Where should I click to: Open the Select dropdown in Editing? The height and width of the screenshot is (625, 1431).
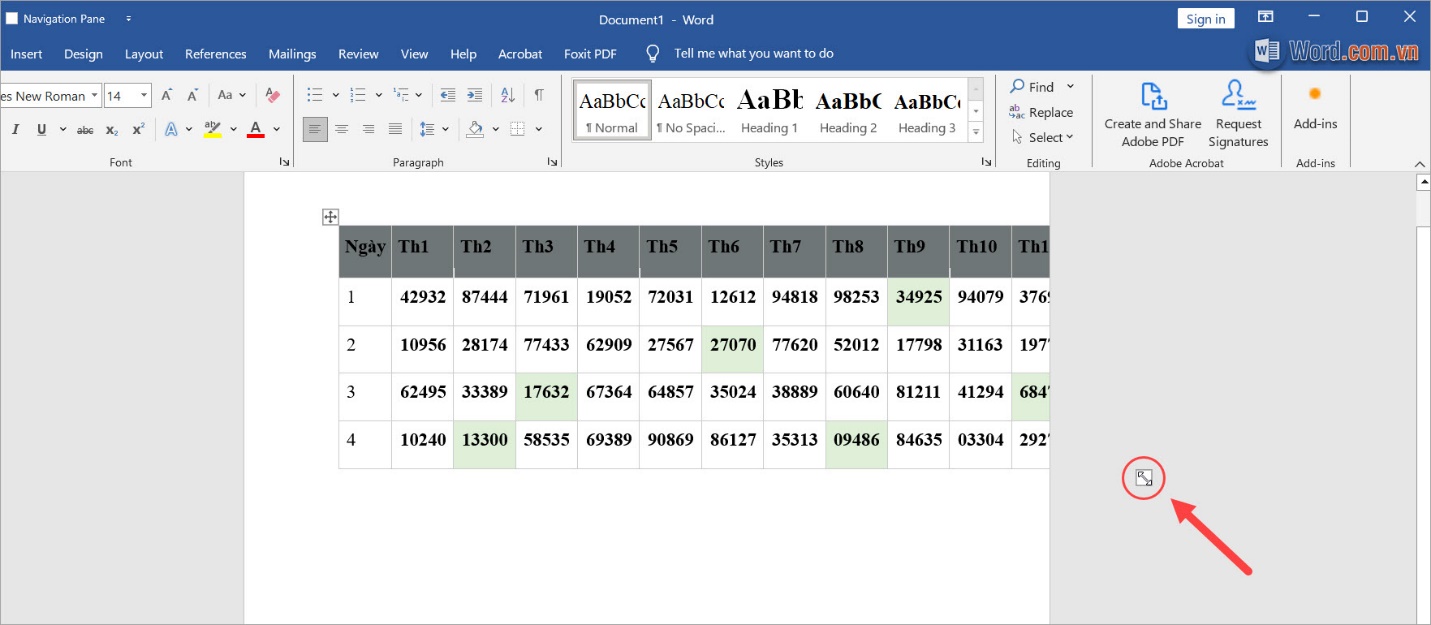1042,137
